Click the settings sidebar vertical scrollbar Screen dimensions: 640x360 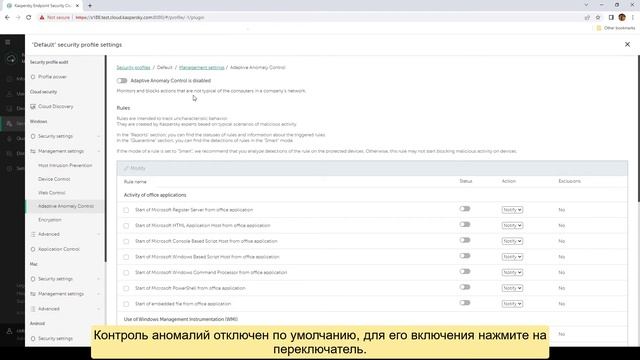pos(106,159)
